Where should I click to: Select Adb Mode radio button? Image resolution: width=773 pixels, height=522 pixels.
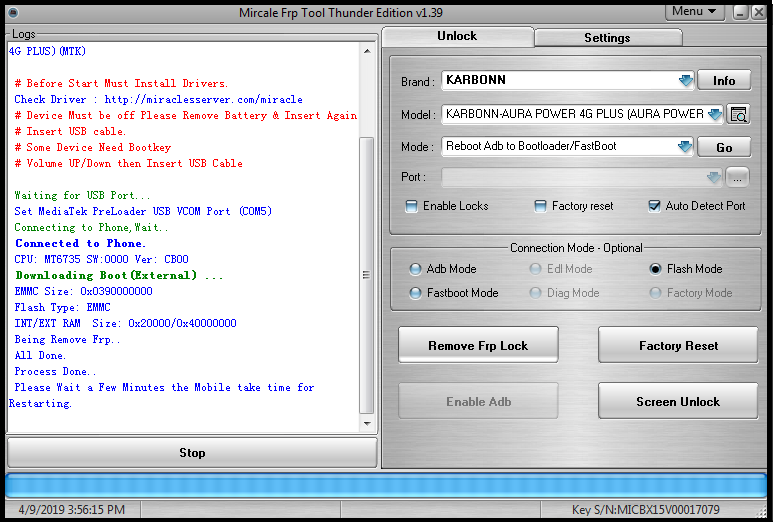coord(415,269)
